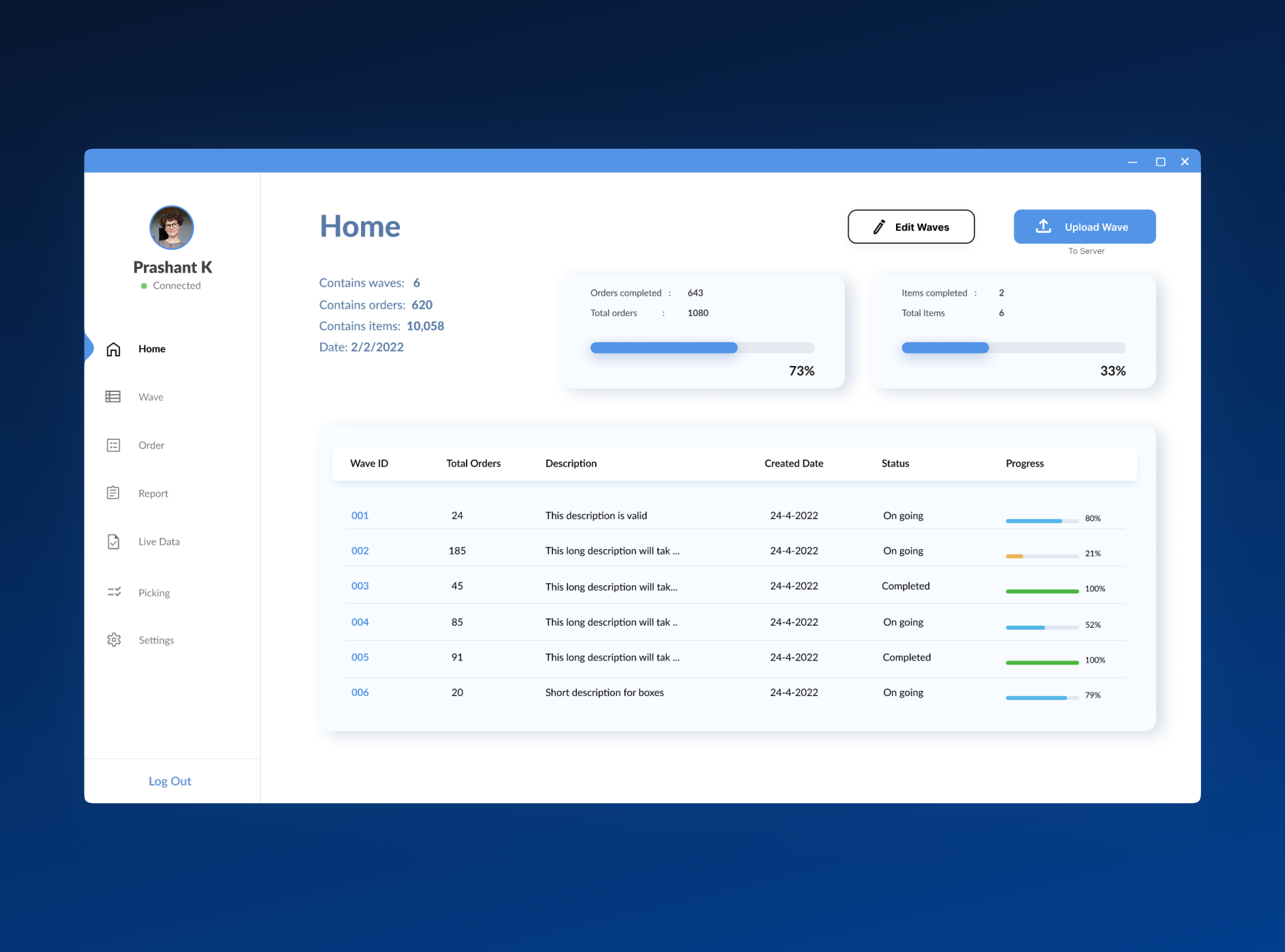This screenshot has width=1285, height=952.
Task: Click the pencil icon in Edit Waves
Action: (x=879, y=227)
